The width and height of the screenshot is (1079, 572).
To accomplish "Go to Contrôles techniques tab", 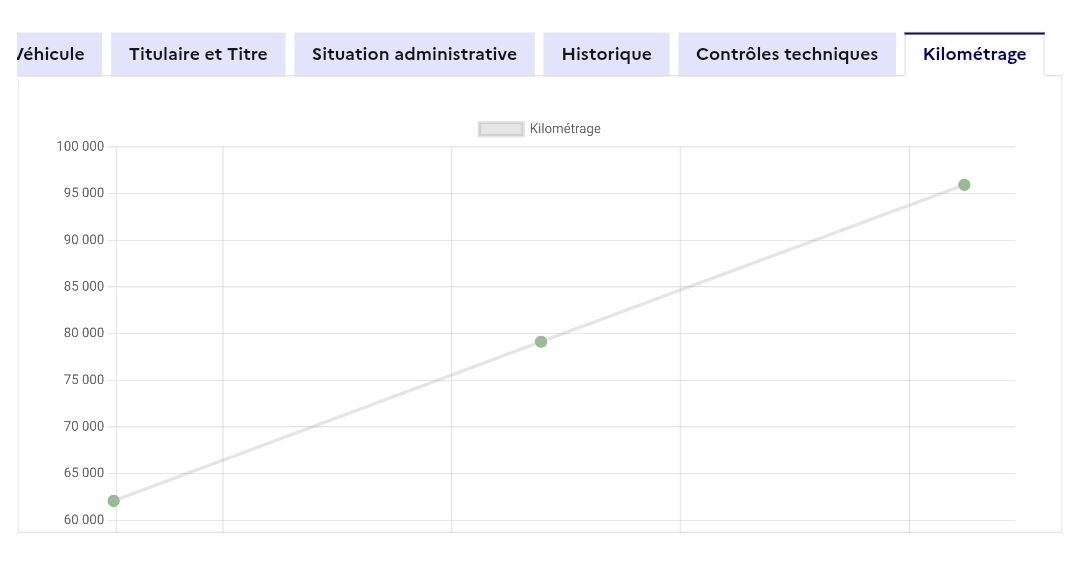I will pos(787,54).
